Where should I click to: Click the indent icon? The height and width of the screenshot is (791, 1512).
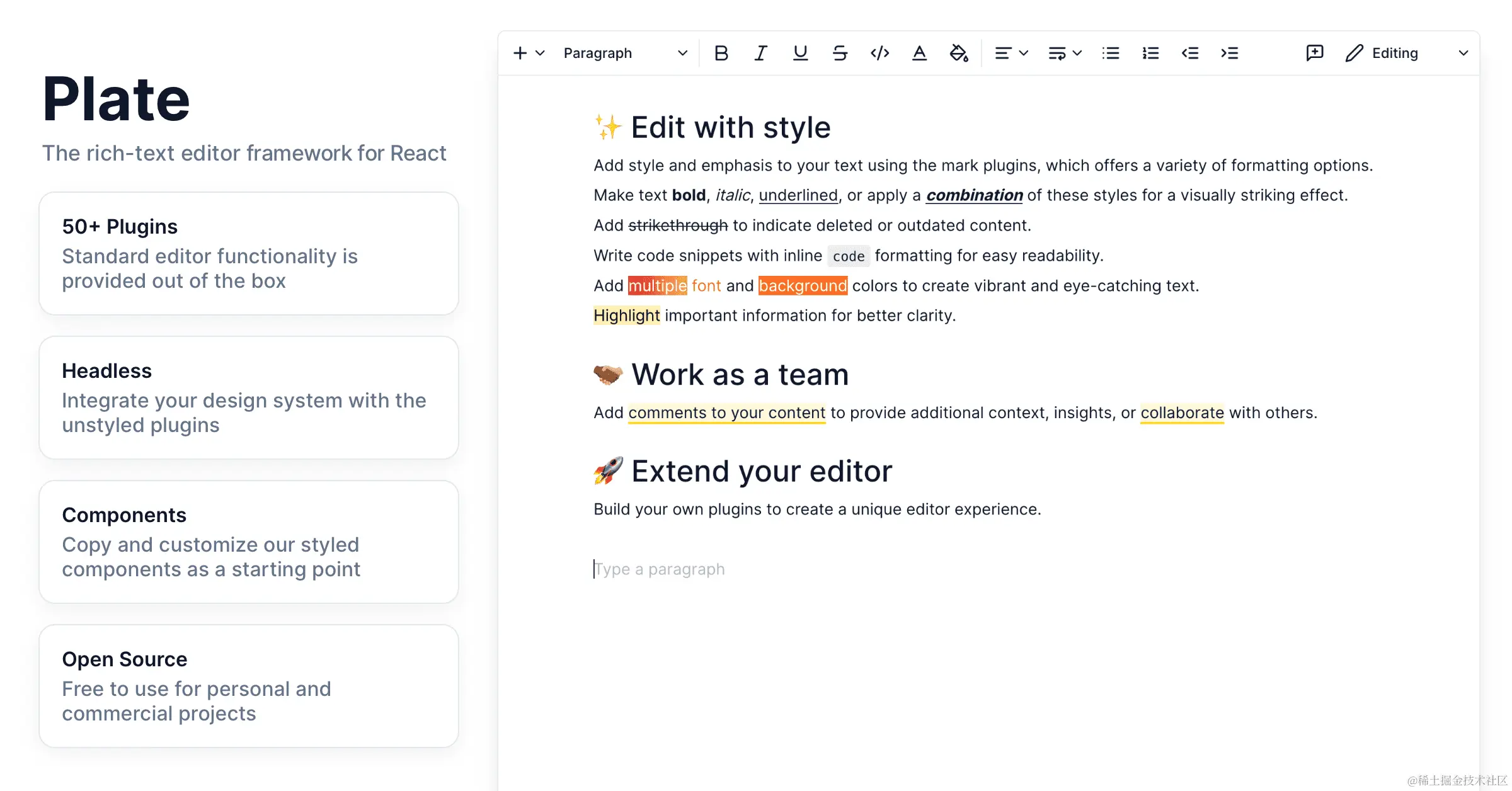[x=1230, y=54]
